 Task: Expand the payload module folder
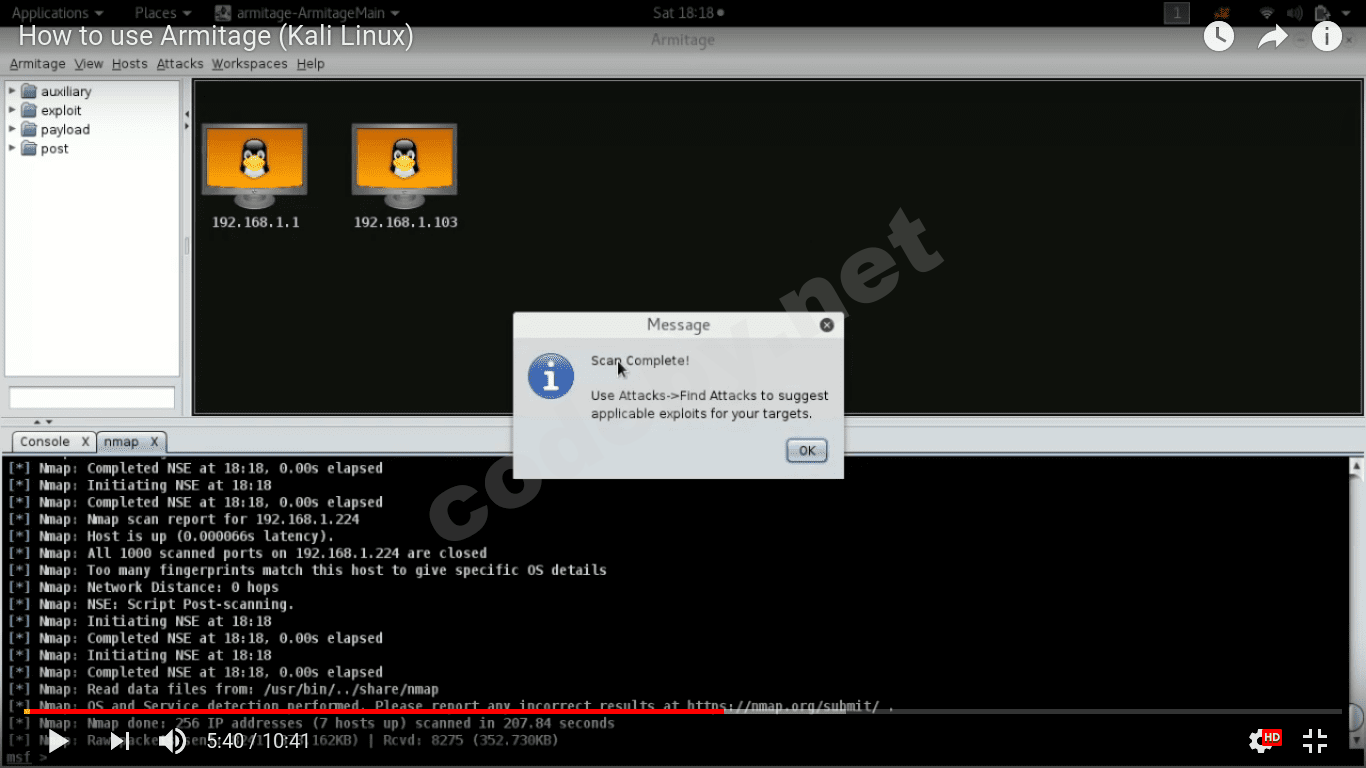pos(12,129)
